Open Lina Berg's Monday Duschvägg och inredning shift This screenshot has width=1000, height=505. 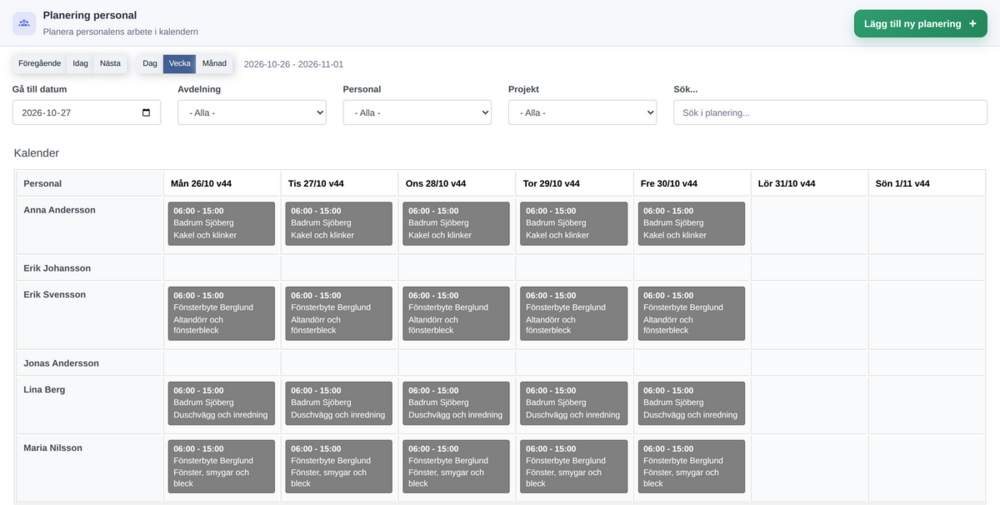(x=221, y=404)
